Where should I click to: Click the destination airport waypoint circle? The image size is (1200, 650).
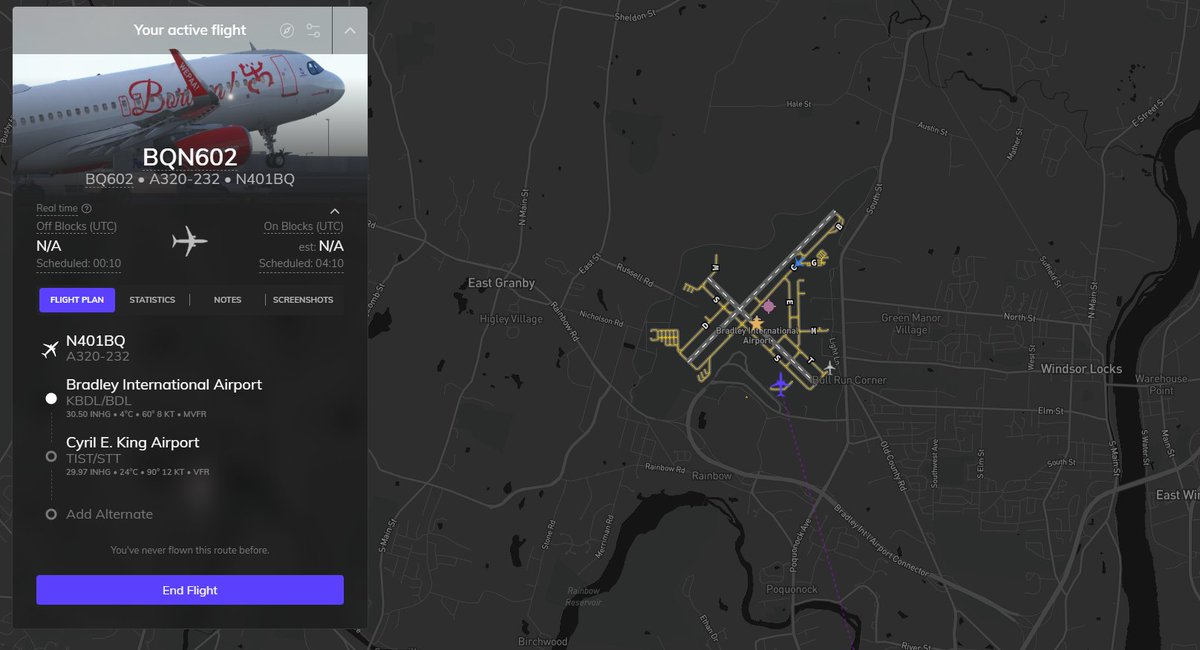click(51, 456)
